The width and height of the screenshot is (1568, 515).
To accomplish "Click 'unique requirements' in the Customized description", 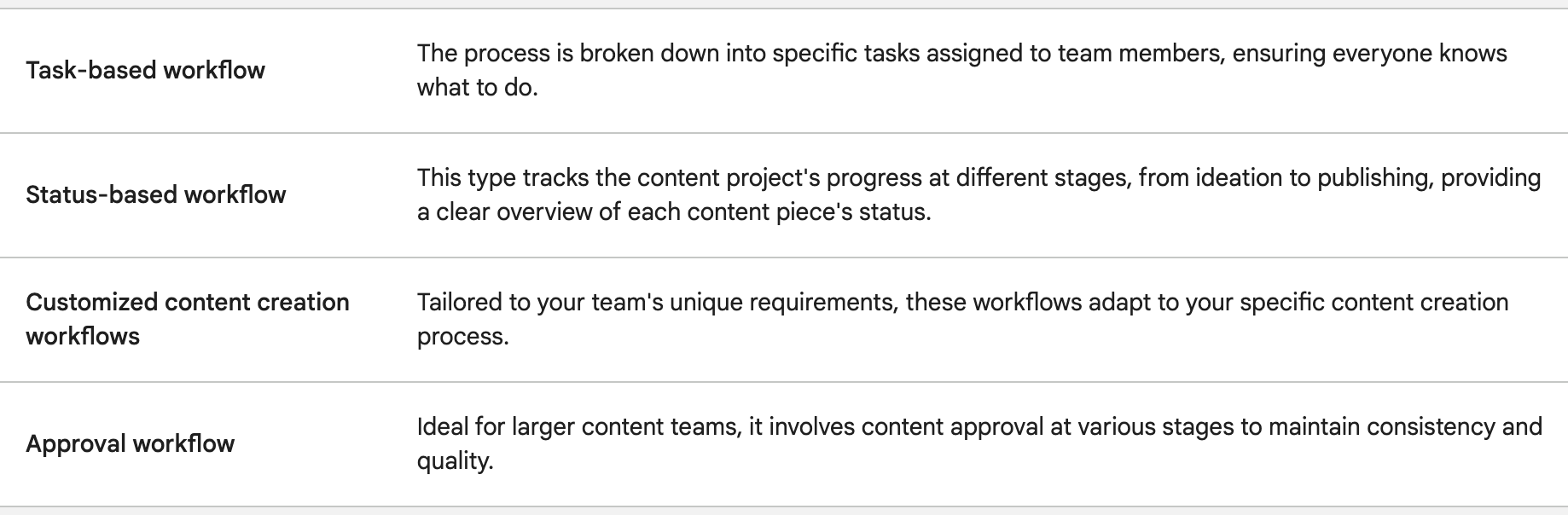I will tap(782, 302).
